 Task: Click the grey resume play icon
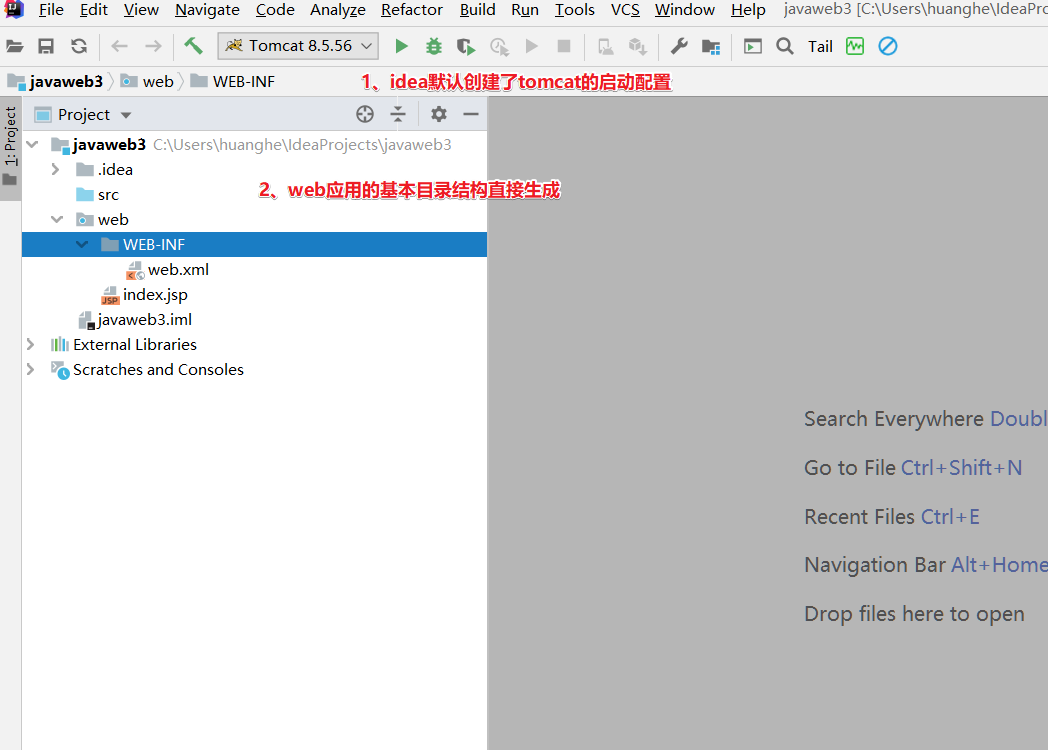click(531, 46)
